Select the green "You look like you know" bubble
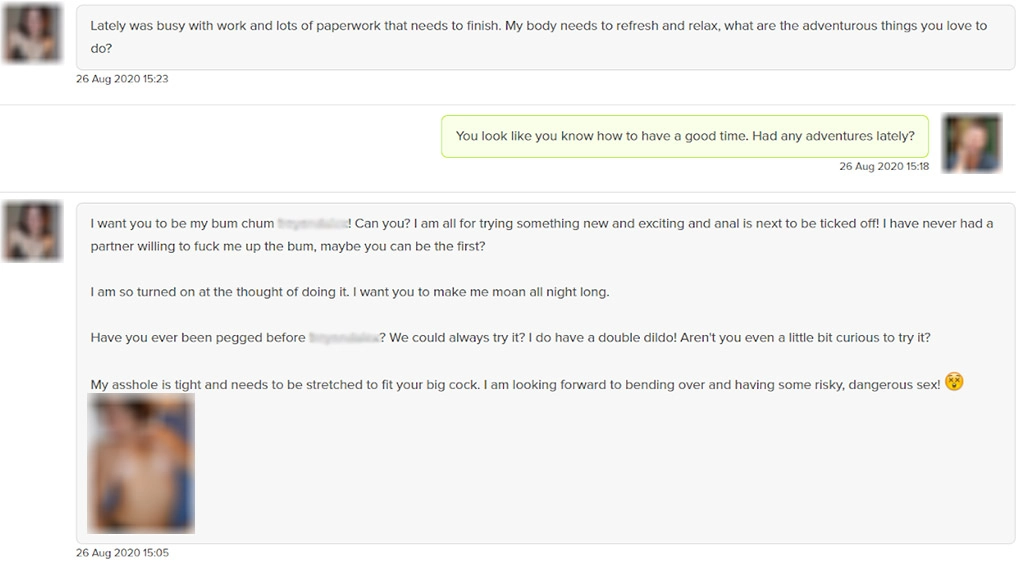 click(x=685, y=136)
